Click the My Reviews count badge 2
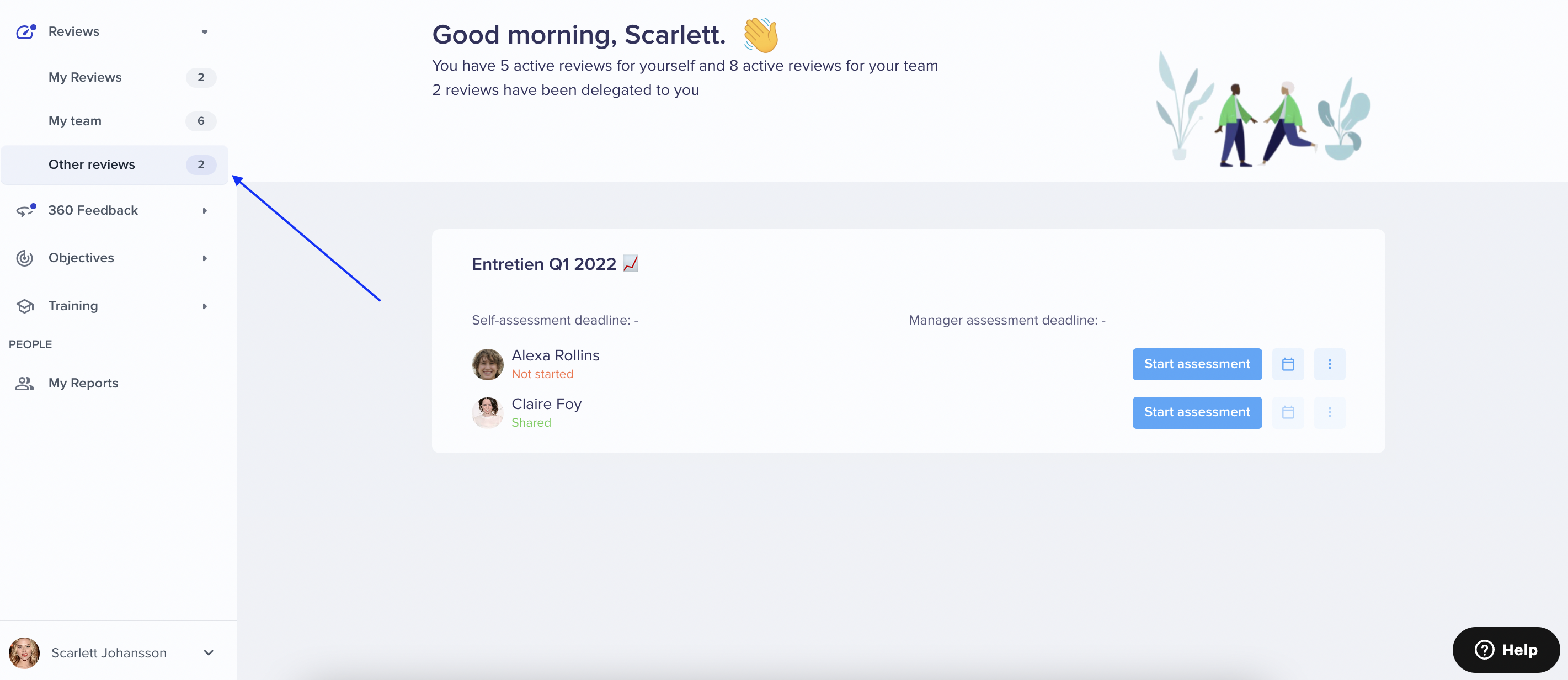This screenshot has height=680, width=1568. tap(201, 77)
